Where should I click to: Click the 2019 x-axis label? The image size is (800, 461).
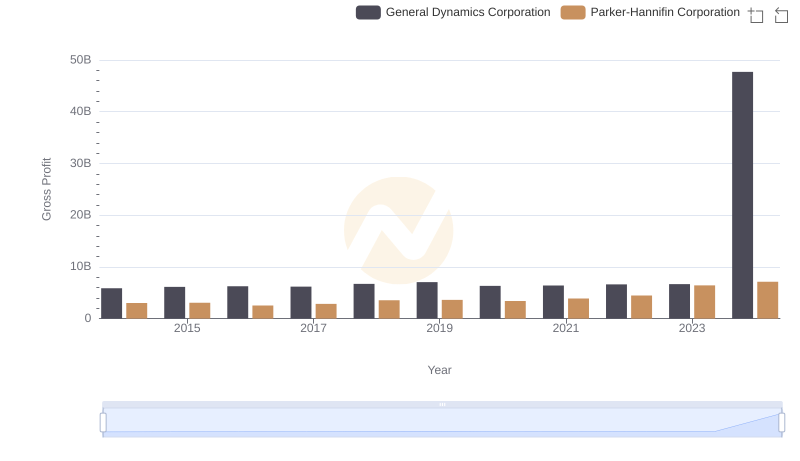coord(439,328)
